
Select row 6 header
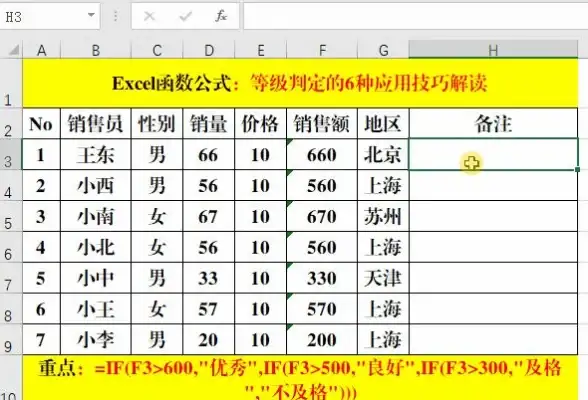11,247
